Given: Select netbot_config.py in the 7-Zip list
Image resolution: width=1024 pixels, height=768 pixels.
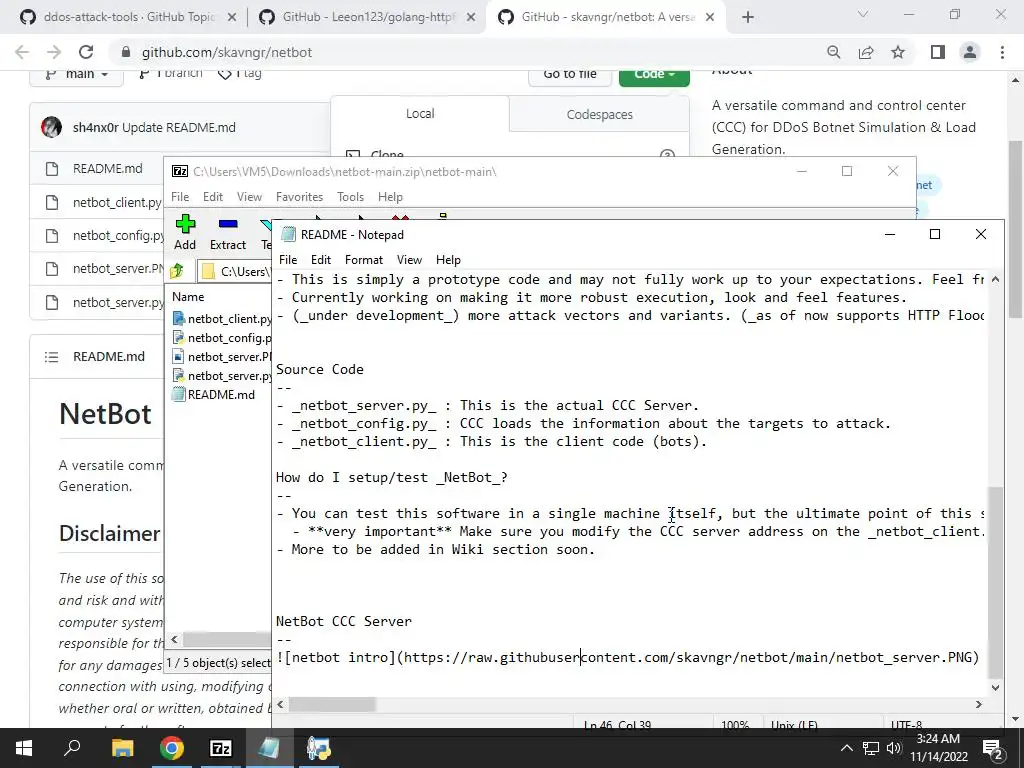Looking at the screenshot, I should pos(222,338).
